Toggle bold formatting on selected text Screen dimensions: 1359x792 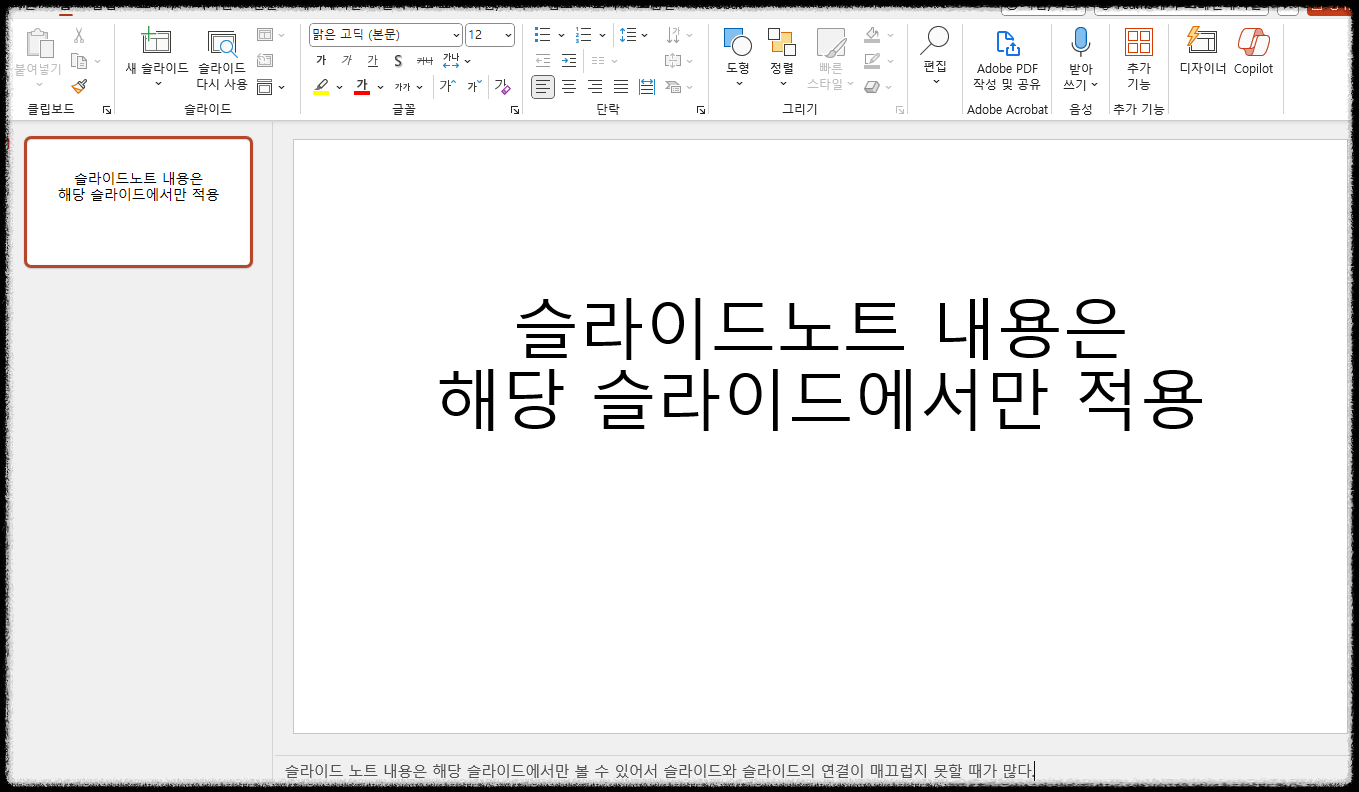click(321, 60)
